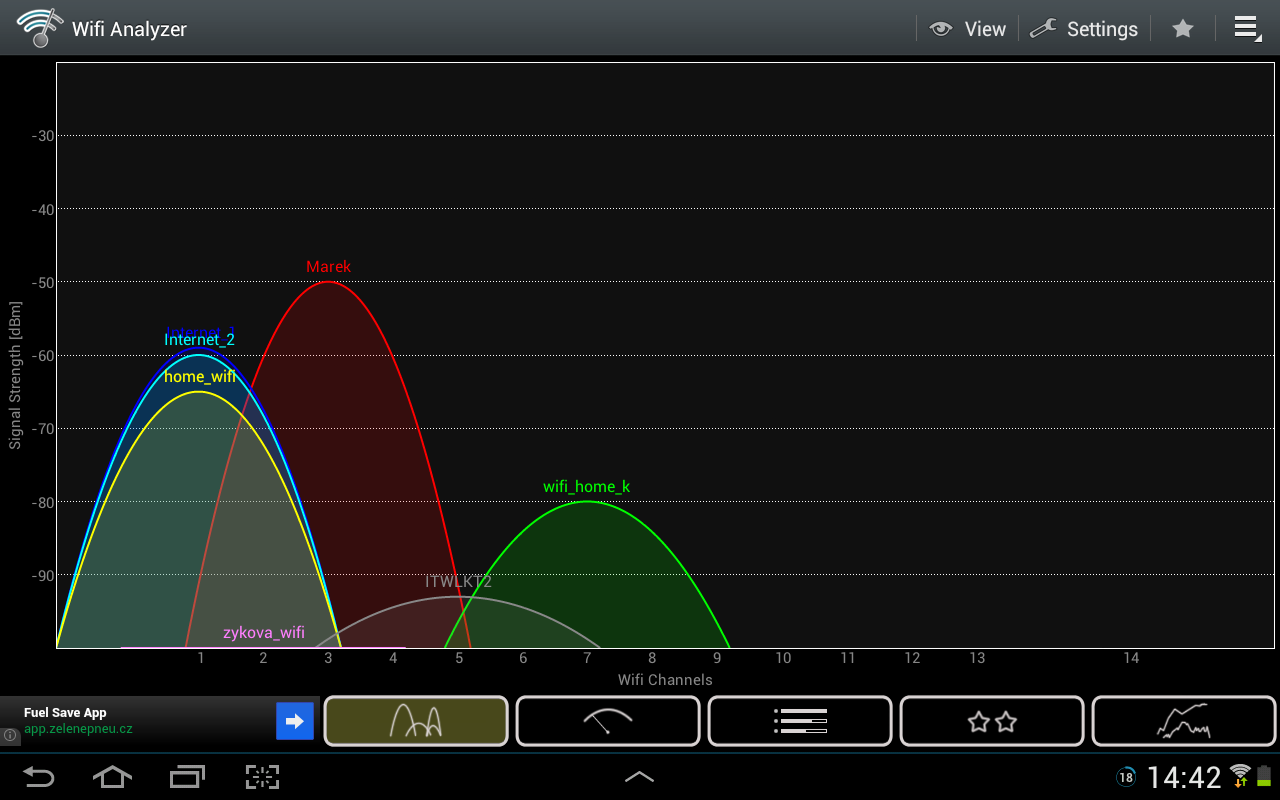The width and height of the screenshot is (1280, 800).
Task: Show the channel rating stars view
Action: [991, 721]
